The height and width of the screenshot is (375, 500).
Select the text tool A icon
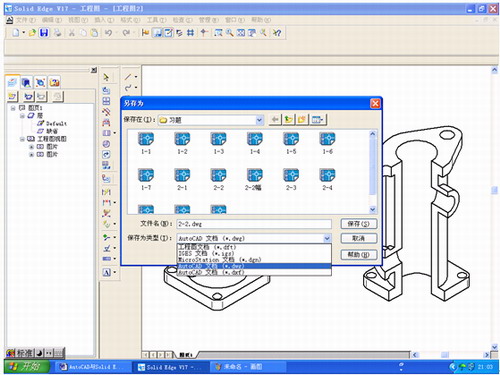[106, 272]
